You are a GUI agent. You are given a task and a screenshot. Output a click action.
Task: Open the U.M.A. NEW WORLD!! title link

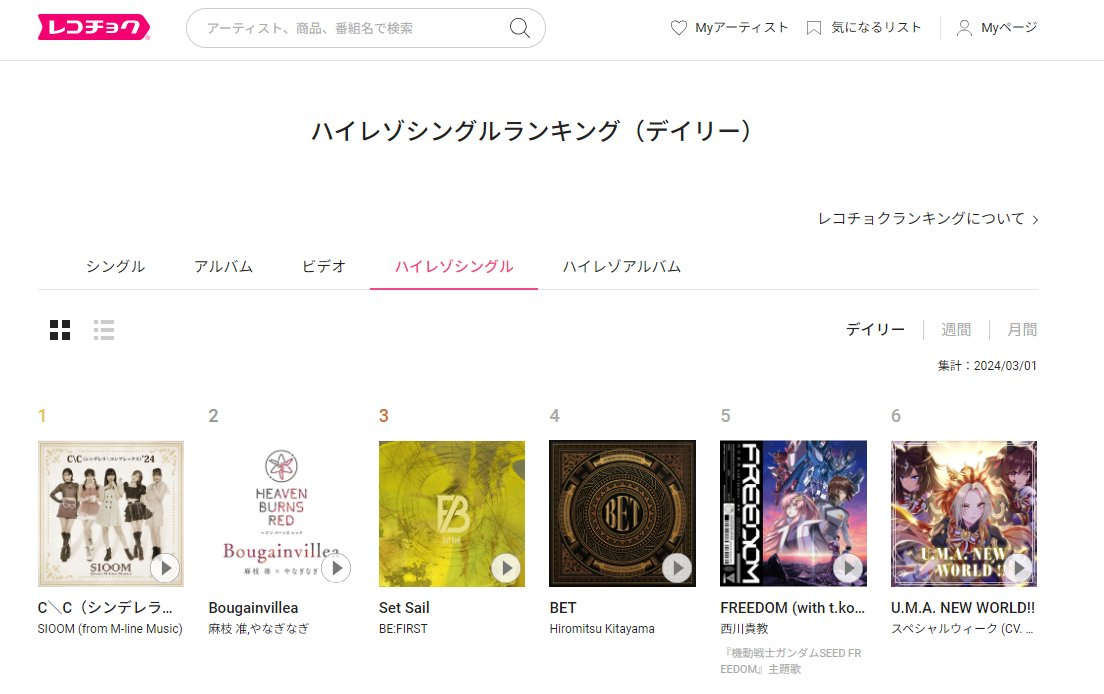962,607
